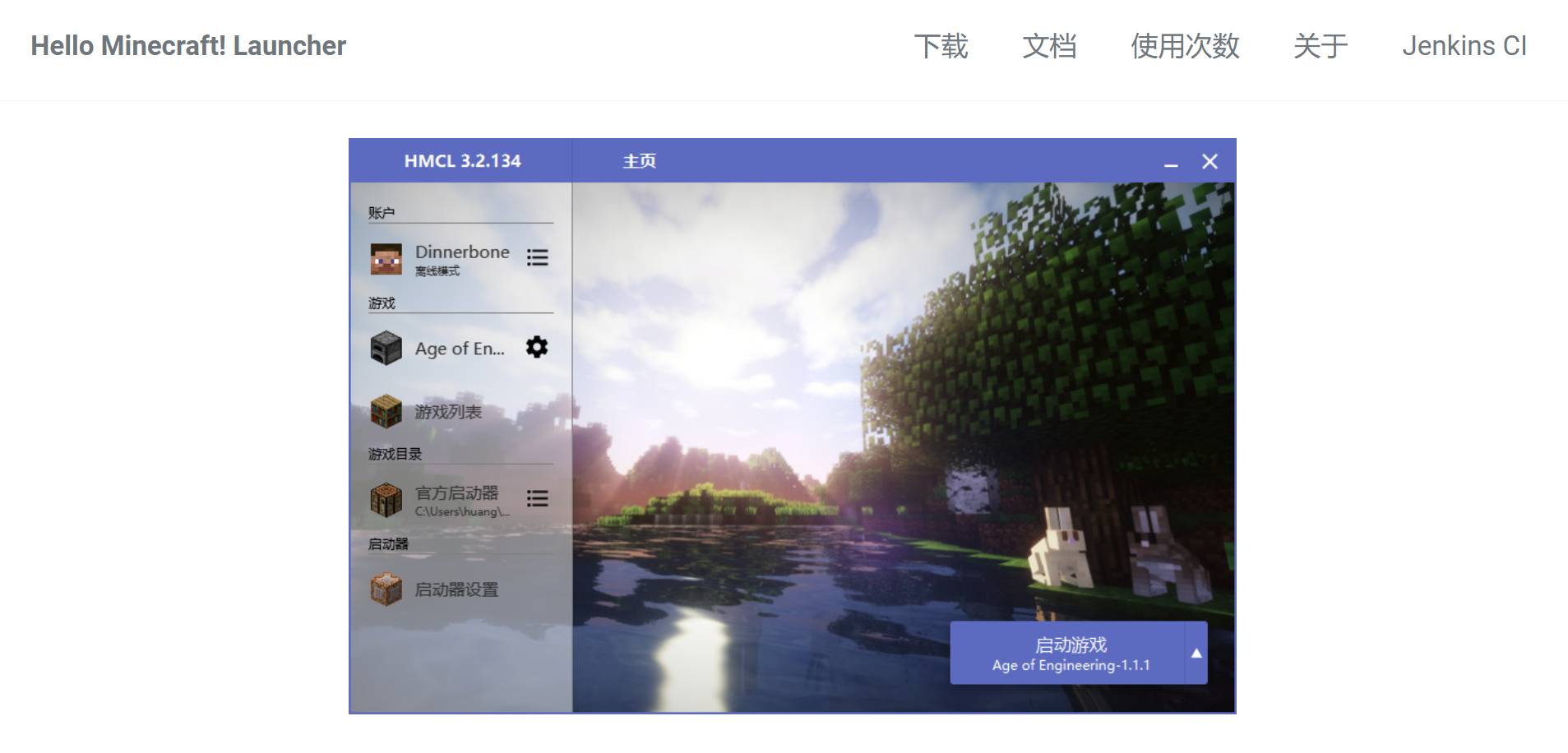Open 游戏列表 game list entry
The width and height of the screenshot is (1568, 753).
(448, 412)
